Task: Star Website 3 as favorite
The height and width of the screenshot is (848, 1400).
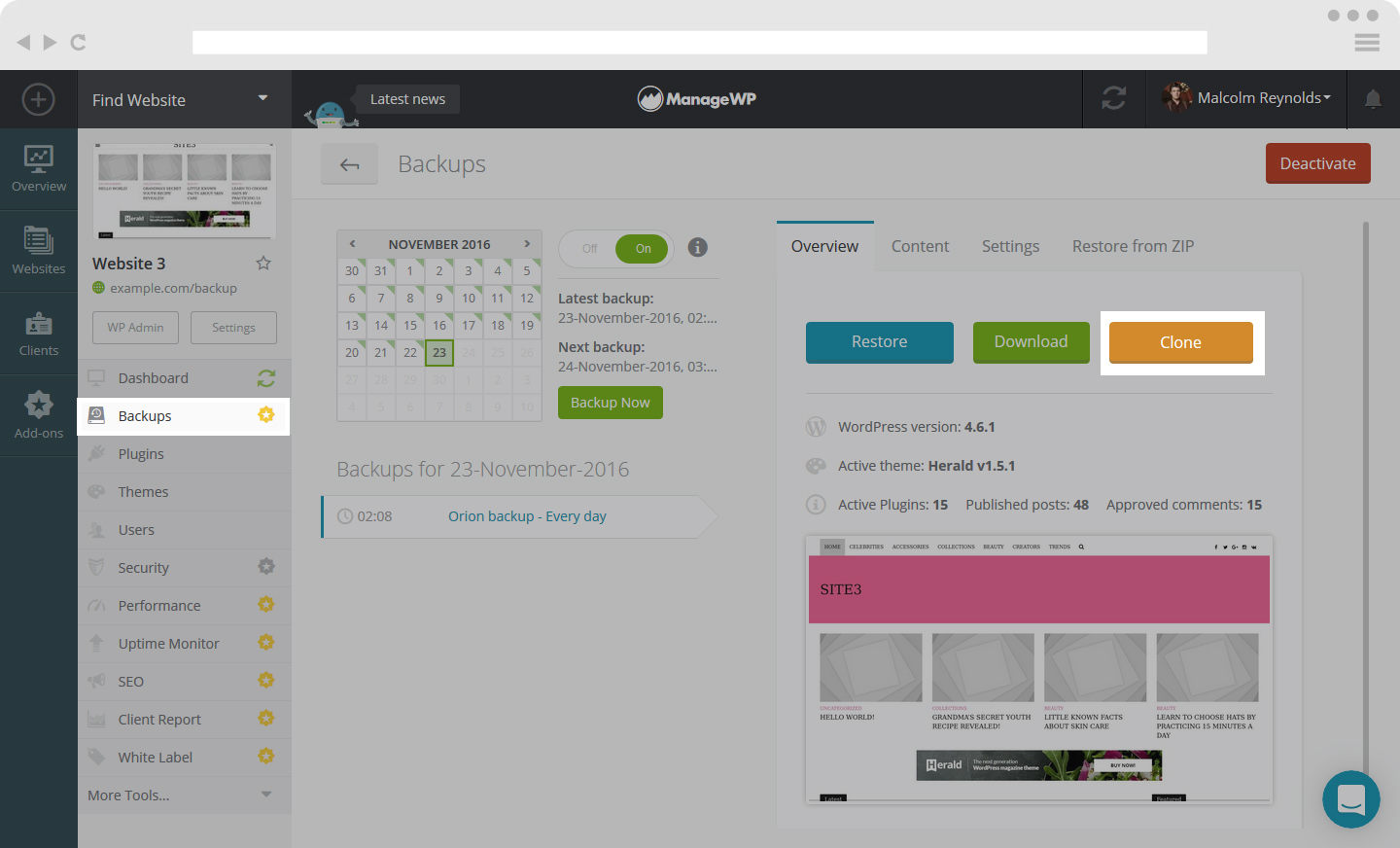Action: (263, 263)
